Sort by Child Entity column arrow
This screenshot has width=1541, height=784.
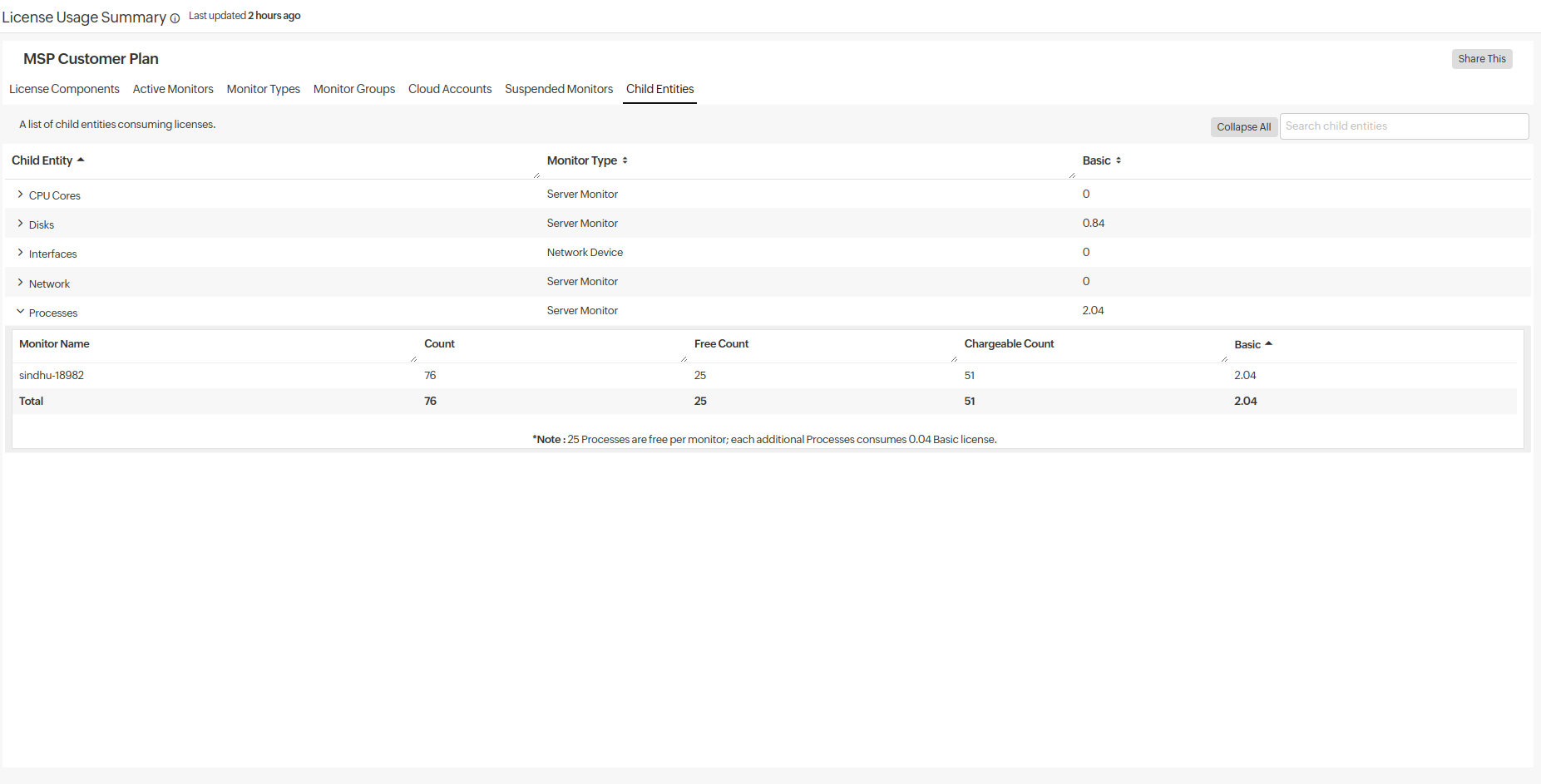tap(81, 160)
